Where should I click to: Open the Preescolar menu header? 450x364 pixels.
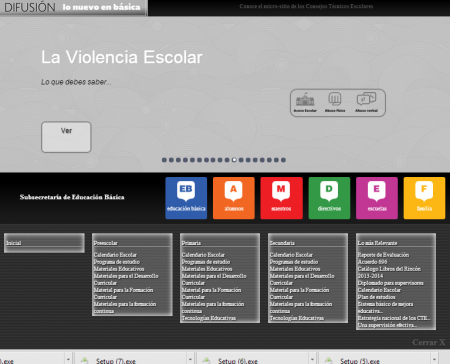click(106, 243)
